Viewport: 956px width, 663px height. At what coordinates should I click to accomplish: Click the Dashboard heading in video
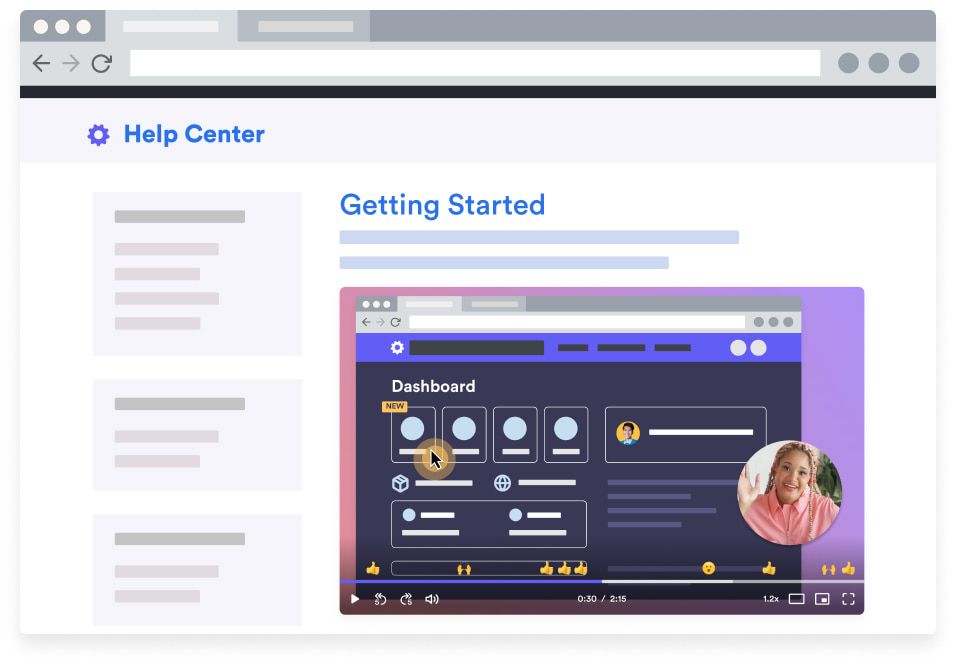point(433,386)
